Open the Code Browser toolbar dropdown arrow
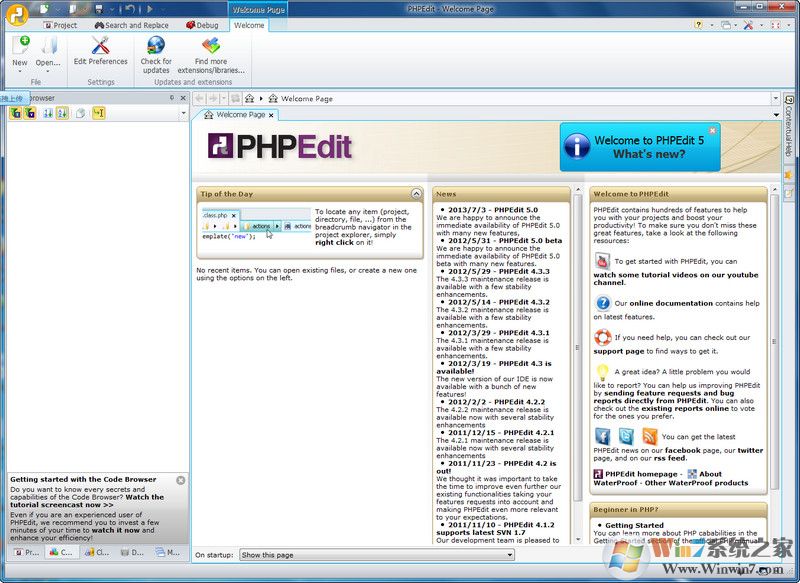Viewport: 800px width, 583px height. [x=182, y=113]
